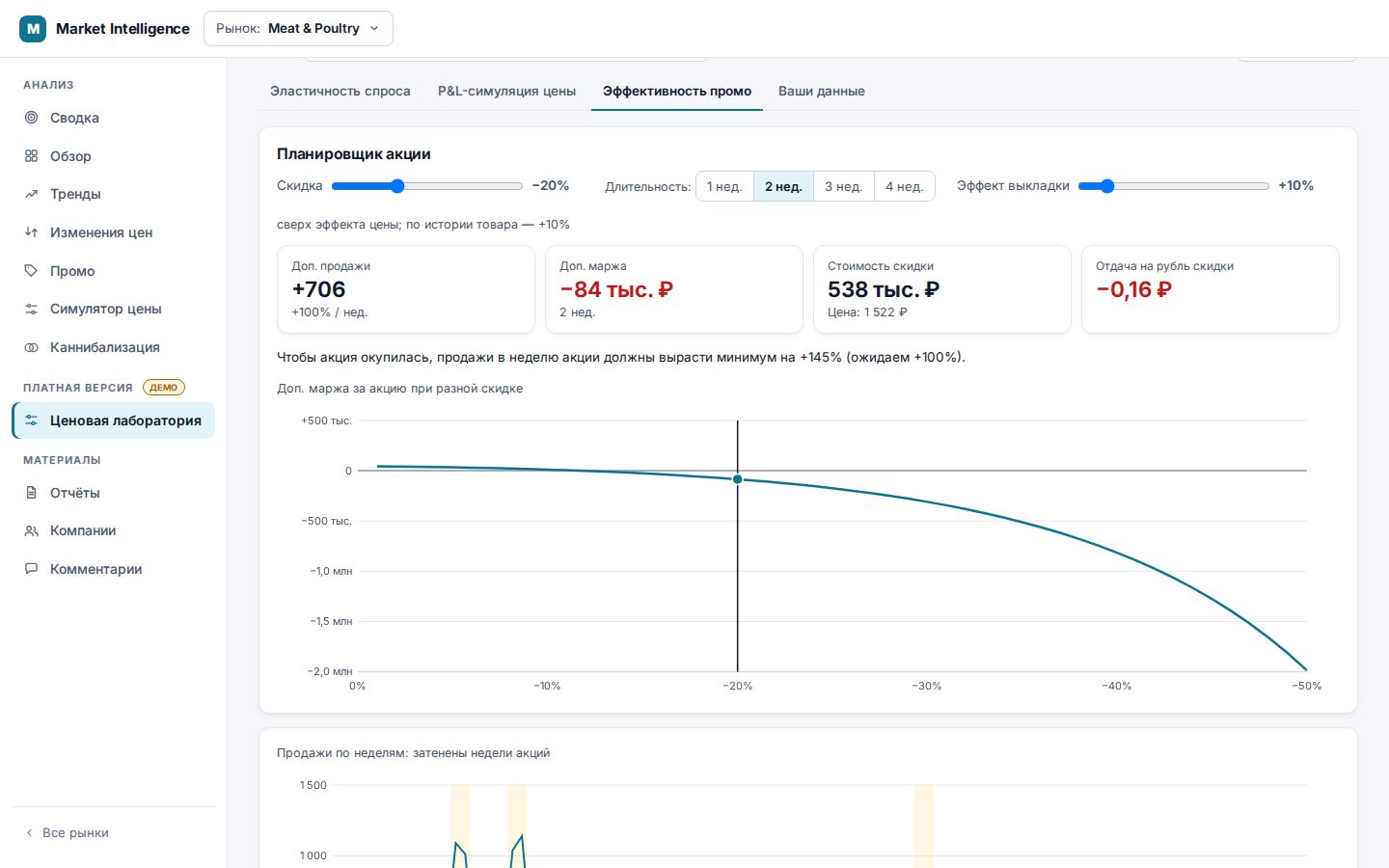Select the Комментарии speech bubble icon
The height and width of the screenshot is (868, 1389).
[x=31, y=569]
